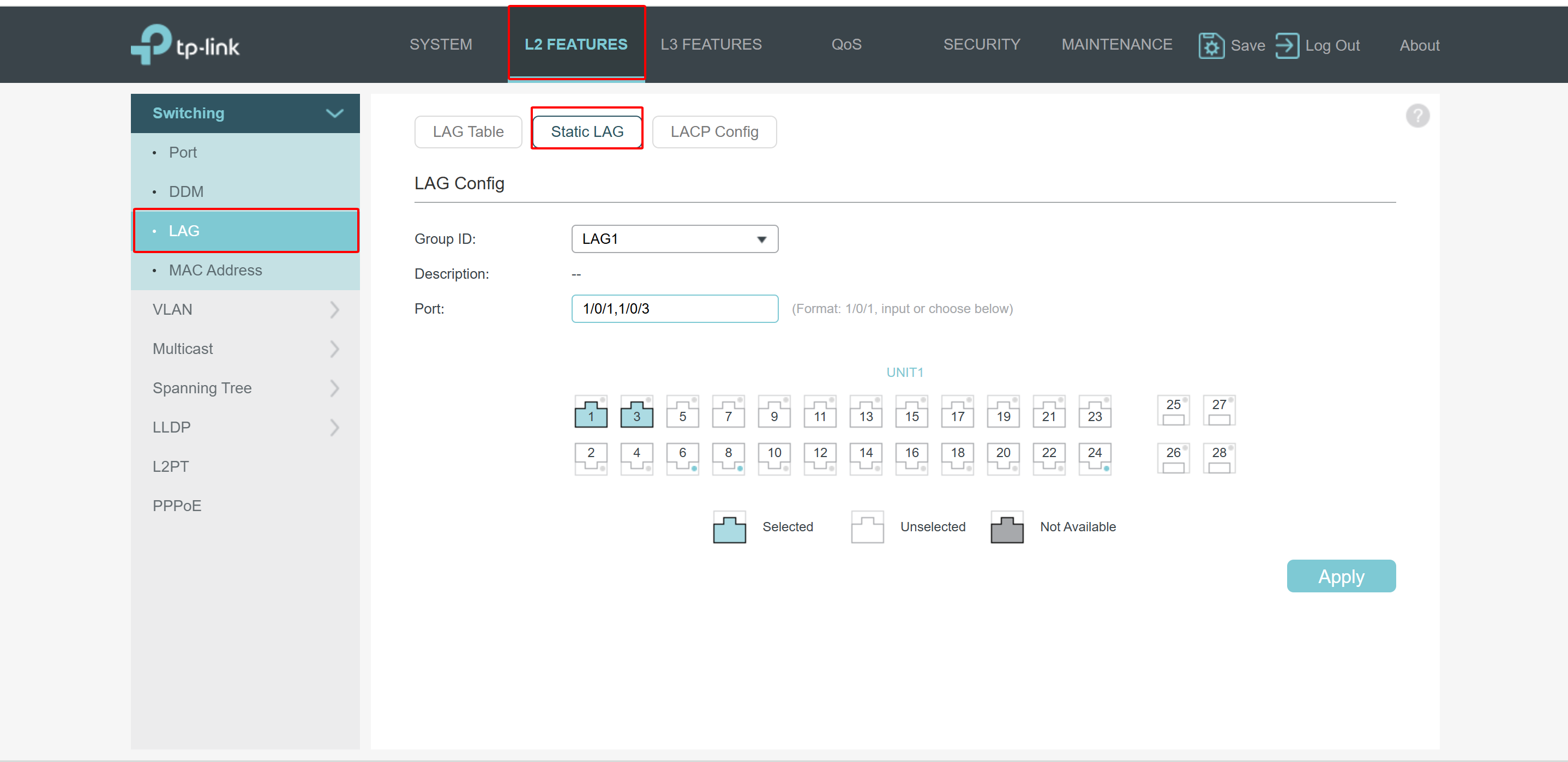This screenshot has width=1568, height=762.
Task: Toggle port 10 selection
Action: (x=774, y=459)
